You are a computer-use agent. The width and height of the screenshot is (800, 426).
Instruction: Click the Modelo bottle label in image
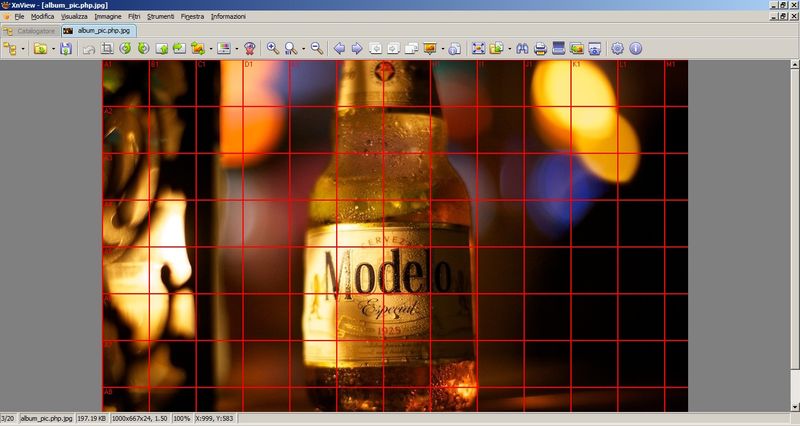(388, 293)
